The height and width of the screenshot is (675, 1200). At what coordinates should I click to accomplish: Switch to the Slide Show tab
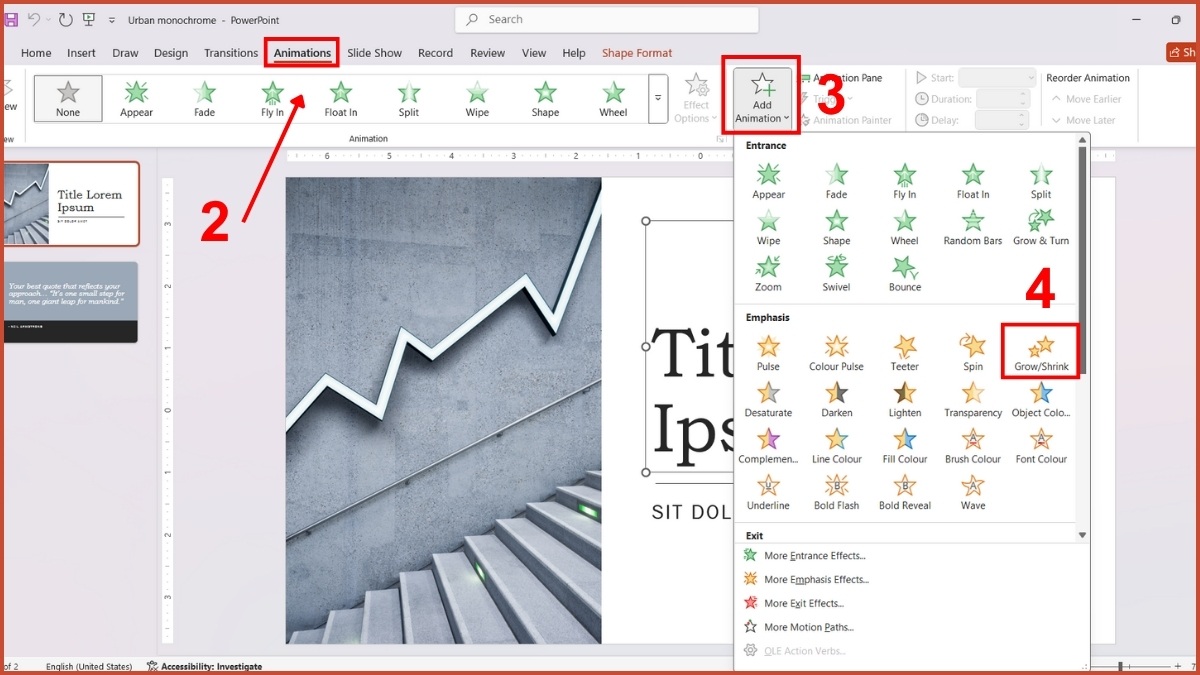[374, 53]
